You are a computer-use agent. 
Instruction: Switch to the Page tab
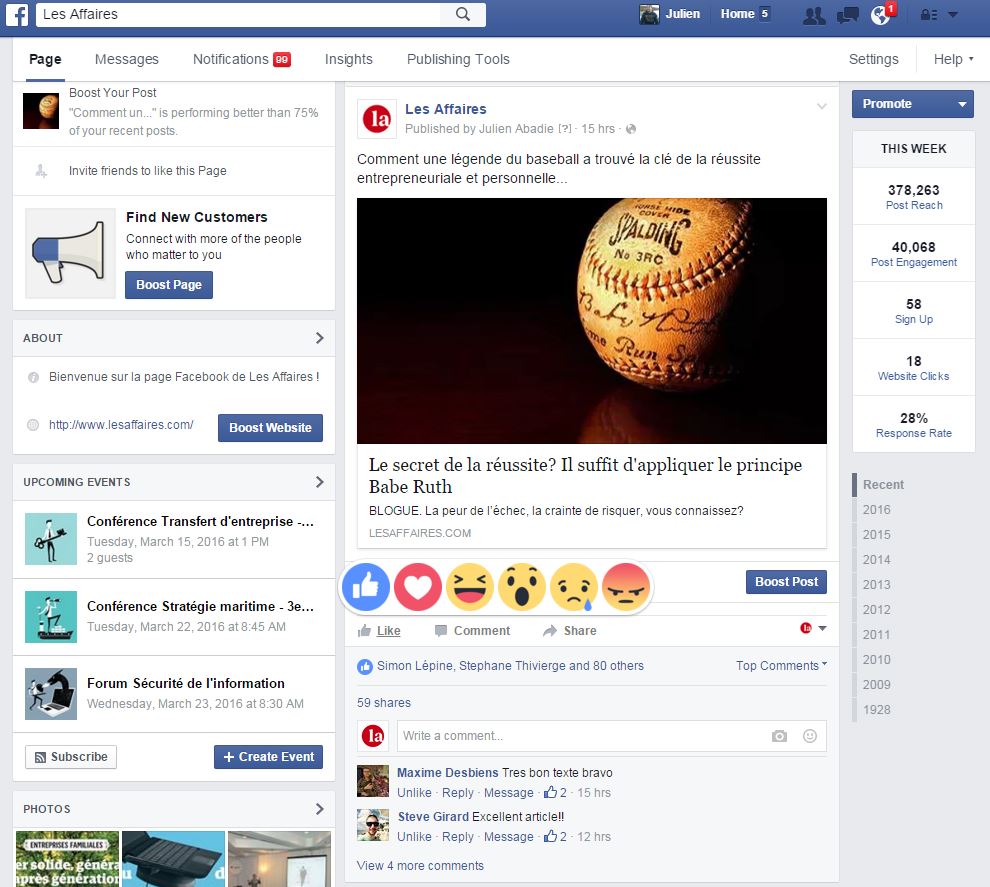point(45,59)
